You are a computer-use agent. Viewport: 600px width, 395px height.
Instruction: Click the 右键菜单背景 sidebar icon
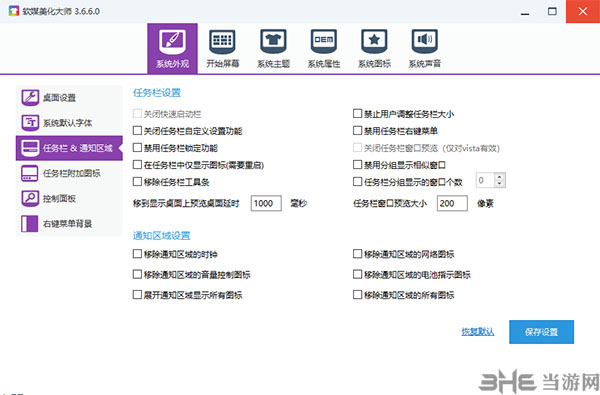(30, 224)
